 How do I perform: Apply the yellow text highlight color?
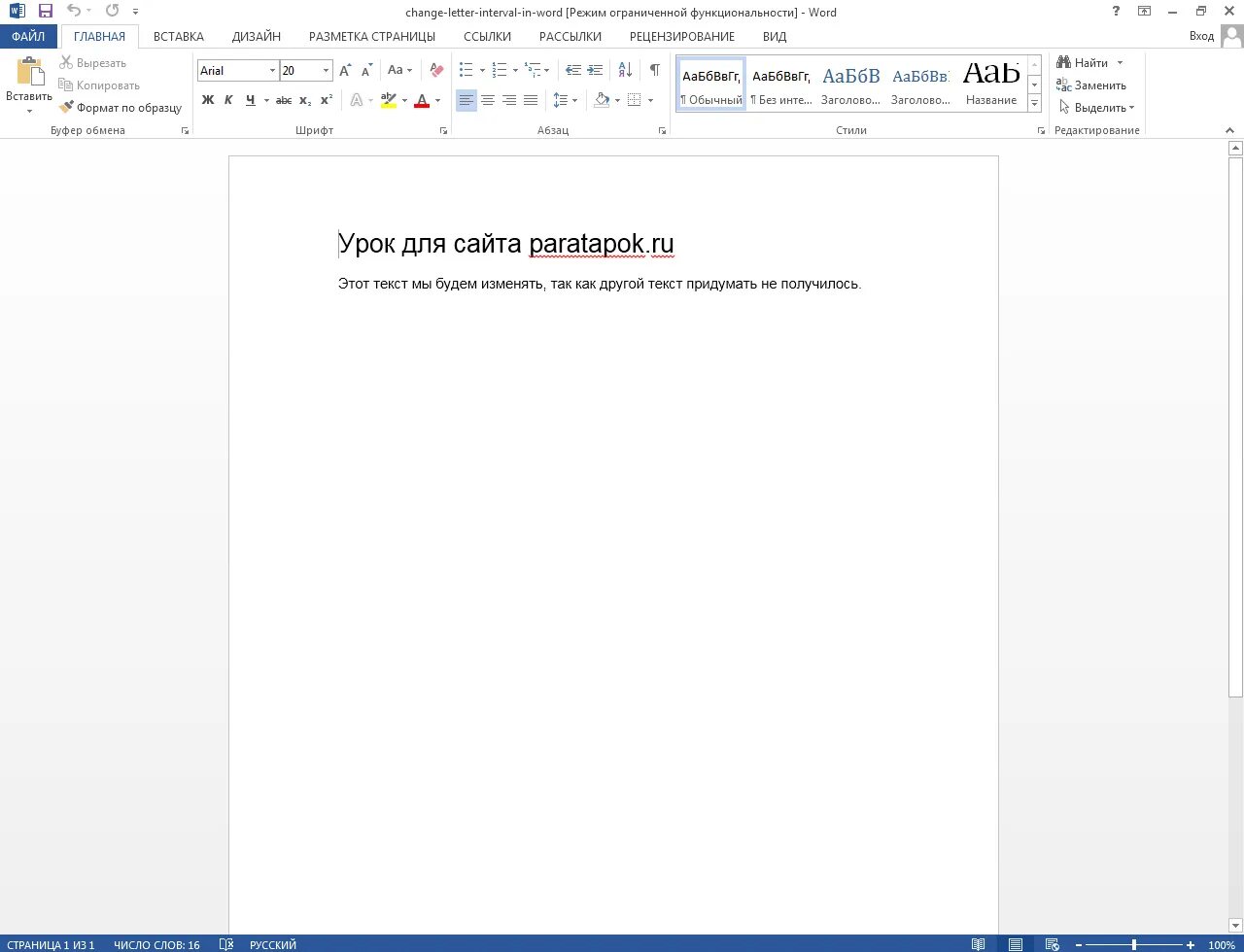tap(389, 100)
